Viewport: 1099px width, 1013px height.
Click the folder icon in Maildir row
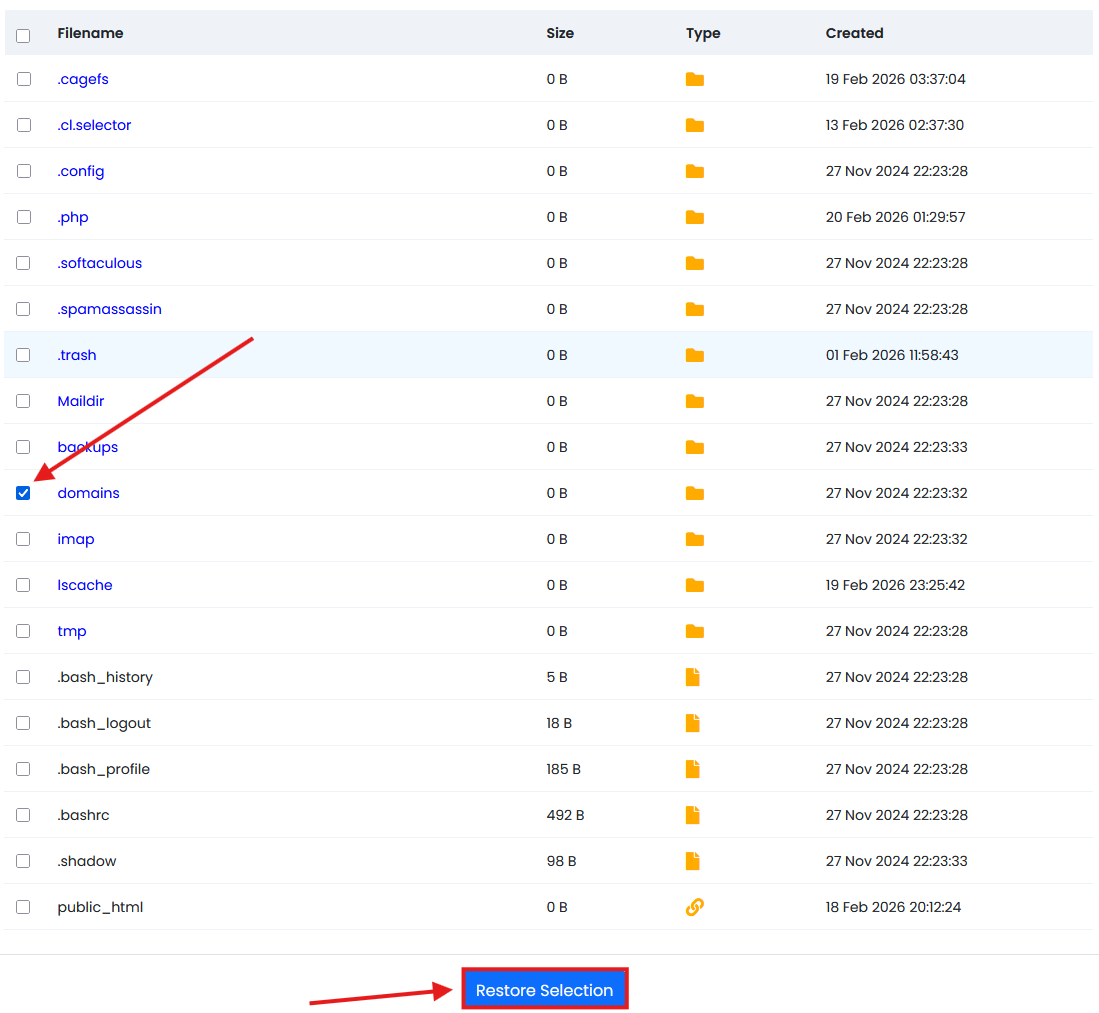[x=695, y=401]
